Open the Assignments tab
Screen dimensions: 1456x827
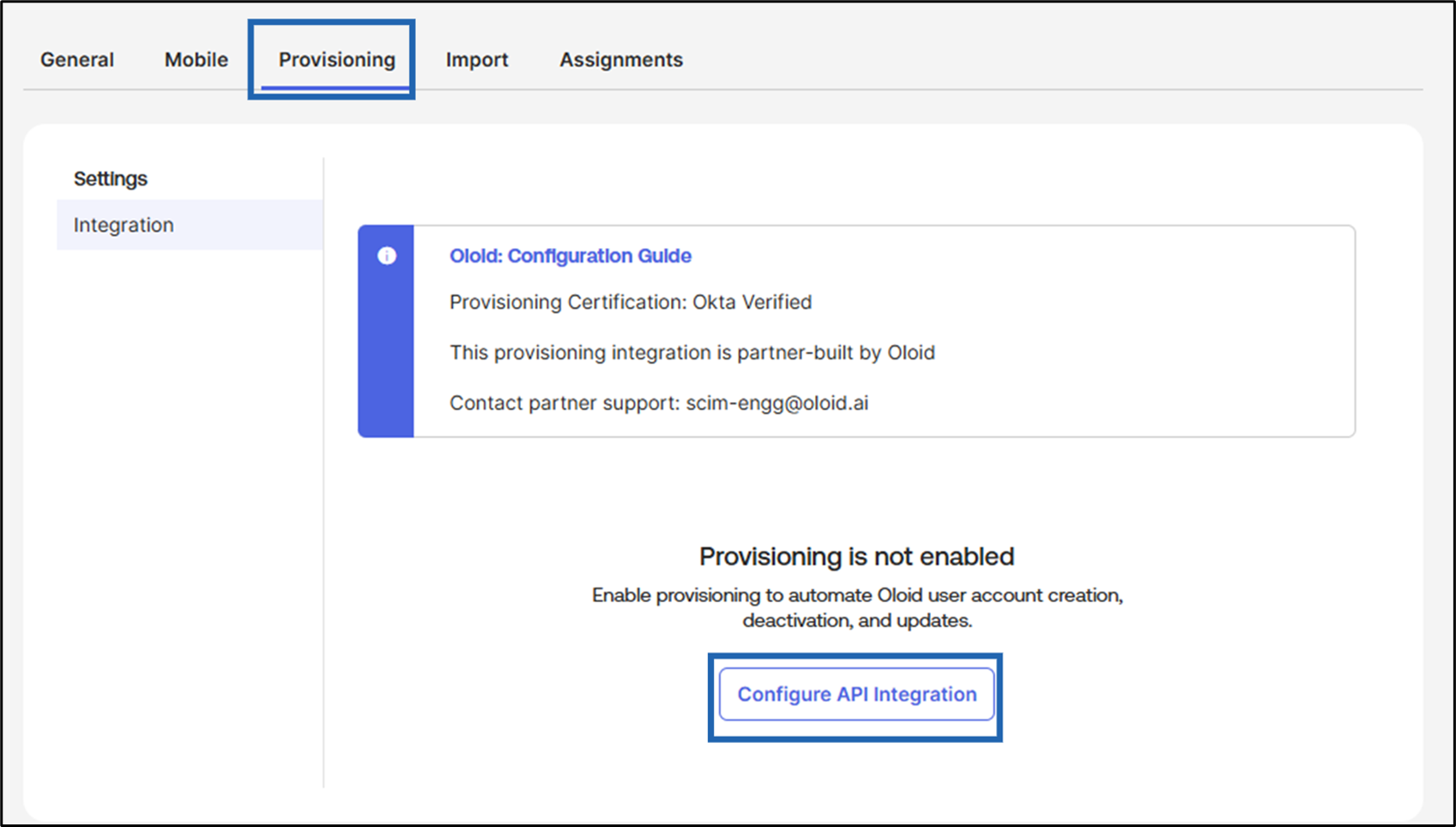click(621, 60)
